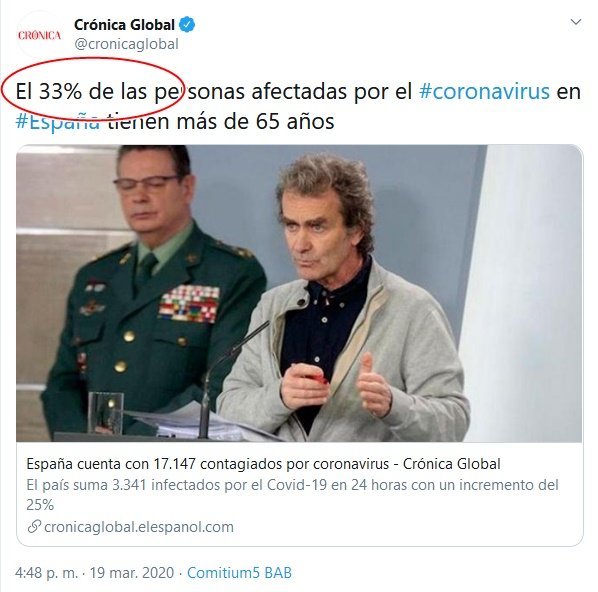The width and height of the screenshot is (598, 592).
Task: Click the 4:48 p. m. timestamp
Action: point(46,573)
